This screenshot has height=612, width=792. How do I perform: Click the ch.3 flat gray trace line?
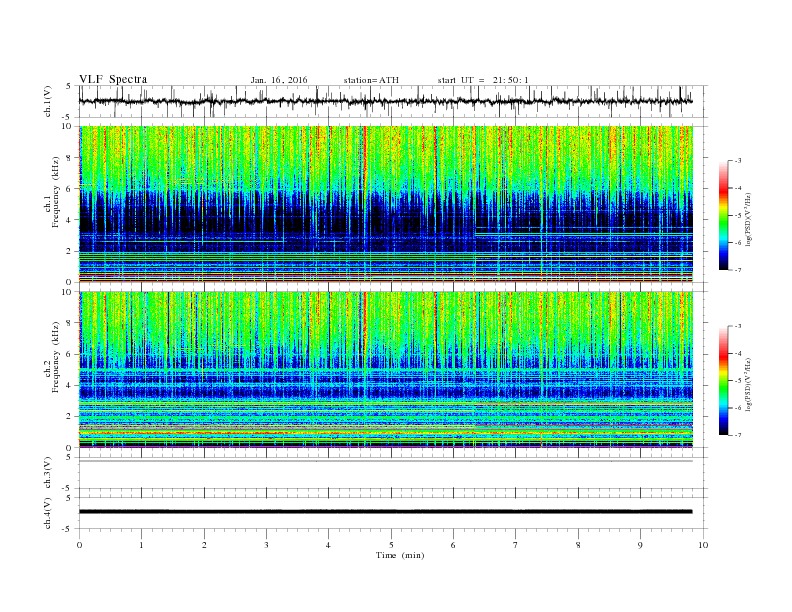point(385,461)
